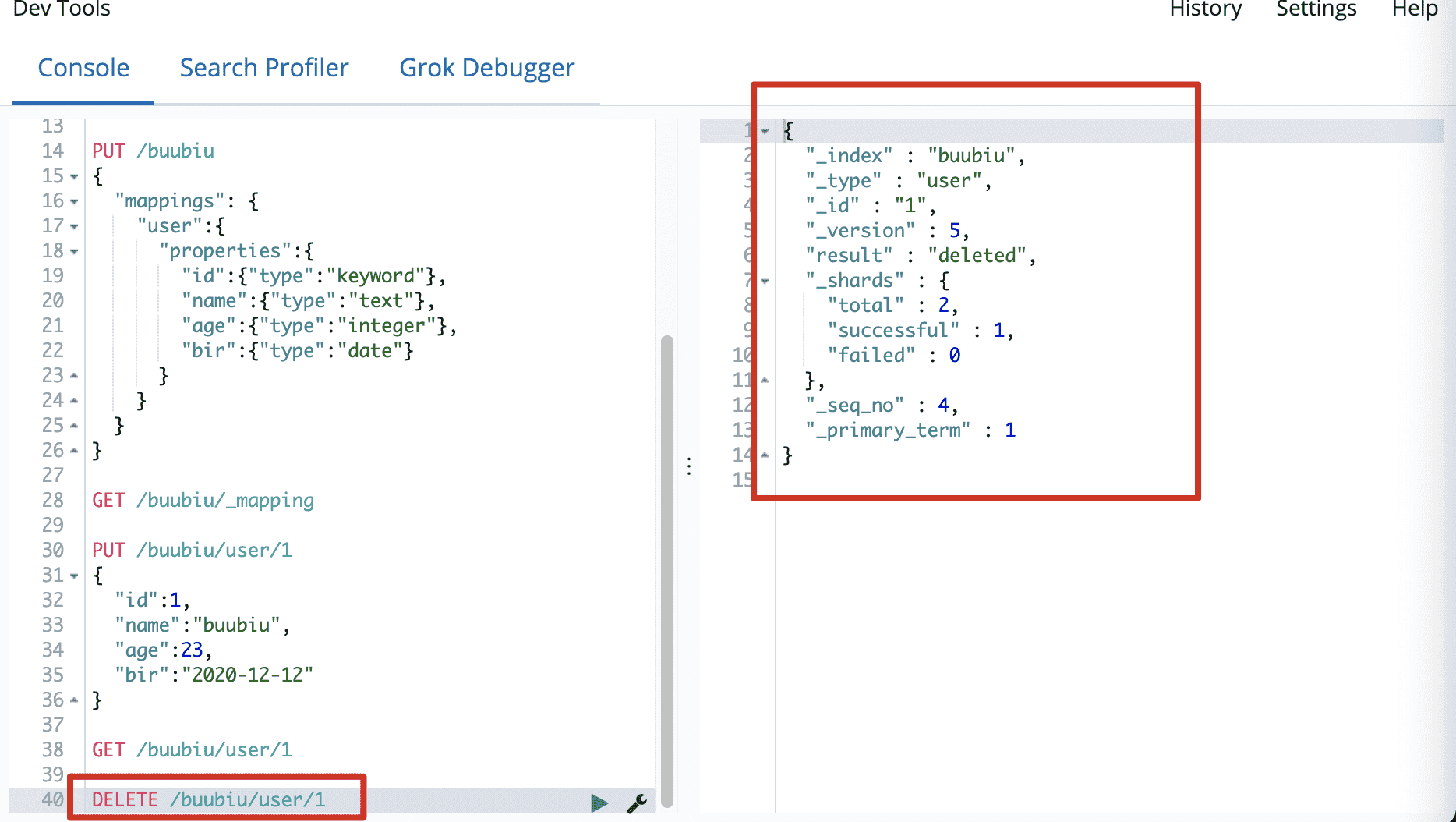
Task: Switch to the Console tab
Action: coord(83,68)
